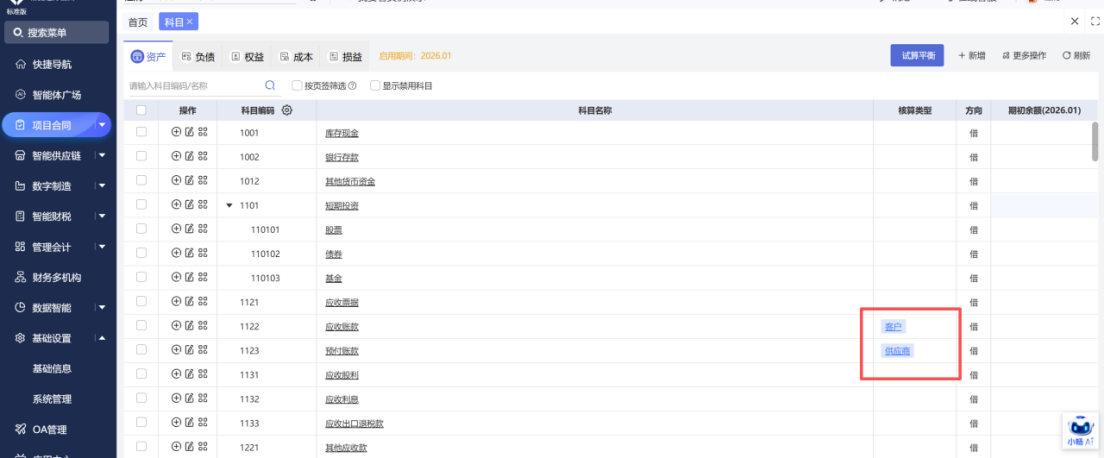Switch to the 负债 tab
The height and width of the screenshot is (458, 1105).
pos(198,57)
